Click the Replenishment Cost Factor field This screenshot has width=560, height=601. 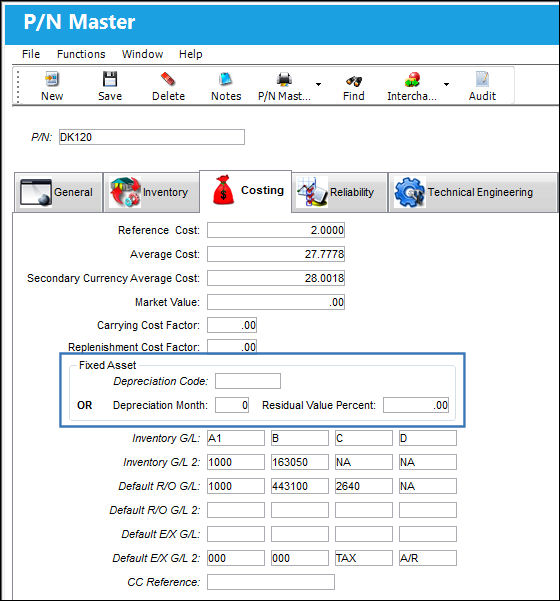(x=232, y=346)
